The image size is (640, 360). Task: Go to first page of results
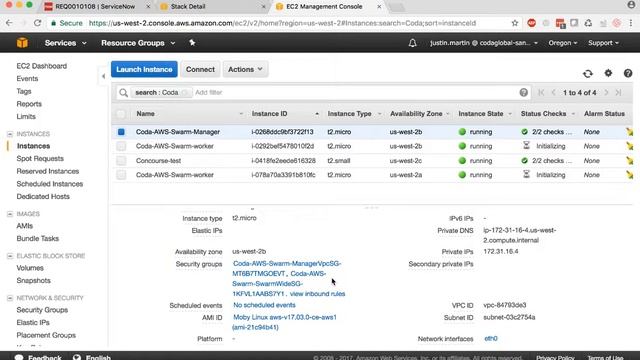click(541, 93)
